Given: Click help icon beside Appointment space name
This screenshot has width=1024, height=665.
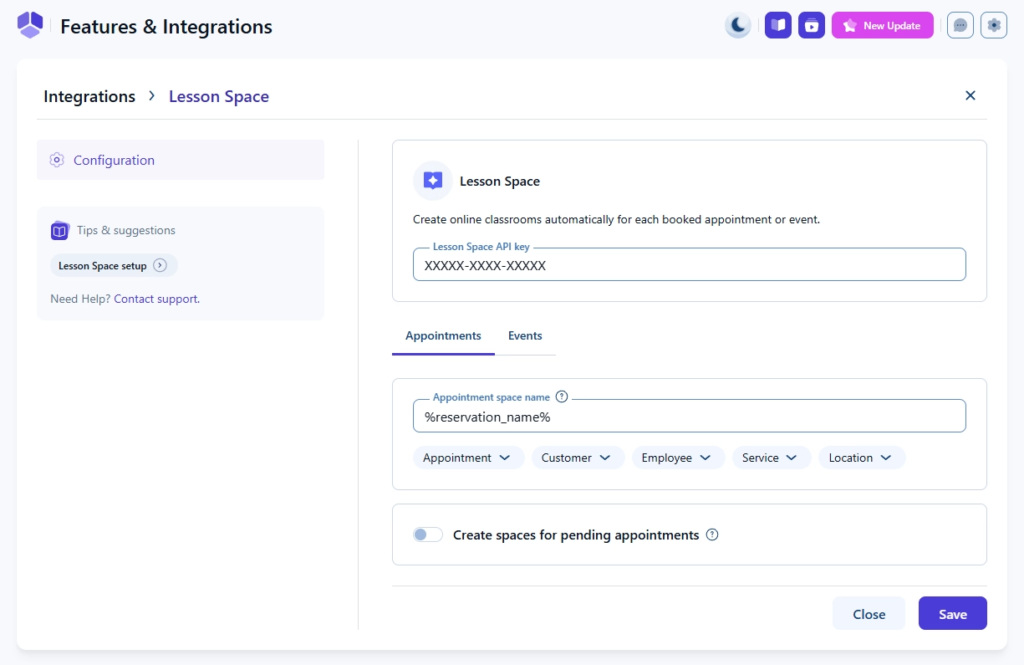Looking at the screenshot, I should [561, 397].
